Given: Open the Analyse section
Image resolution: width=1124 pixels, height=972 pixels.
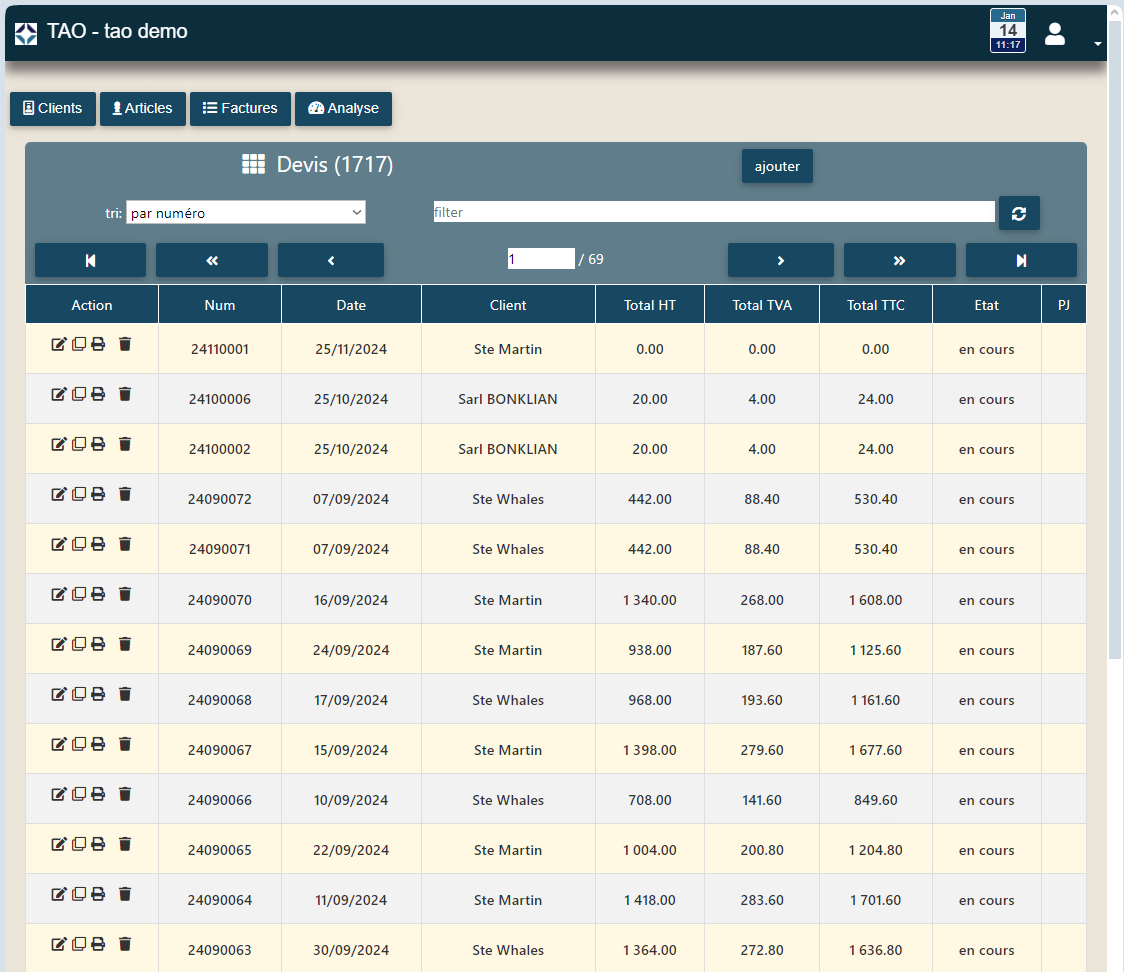Looking at the screenshot, I should pyautogui.click(x=343, y=109).
